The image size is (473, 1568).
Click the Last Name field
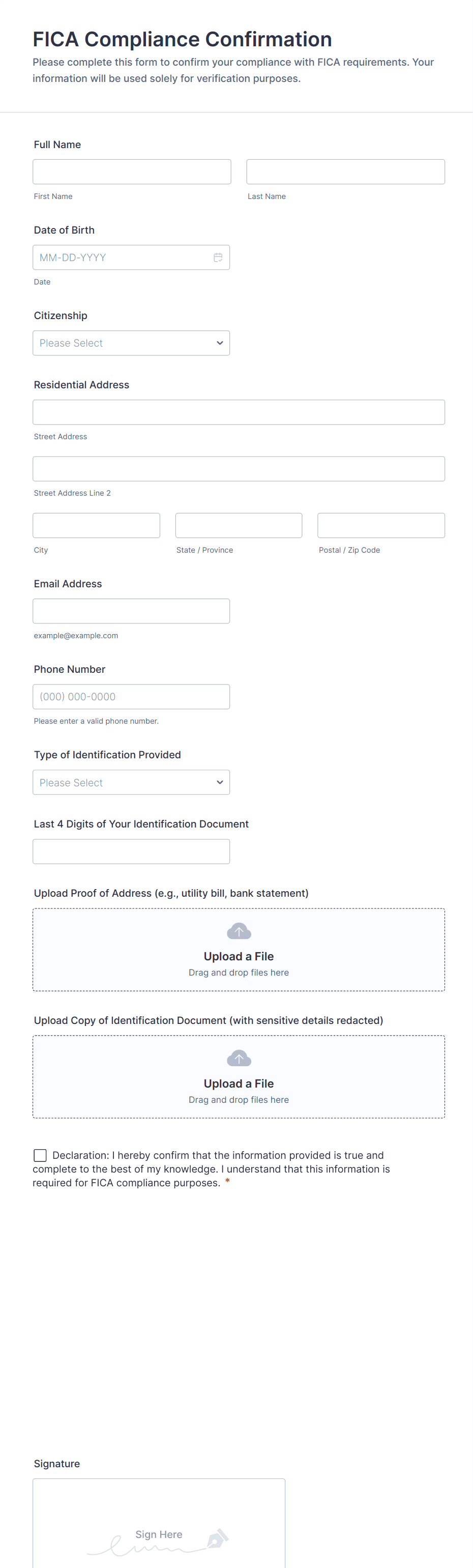(x=345, y=172)
